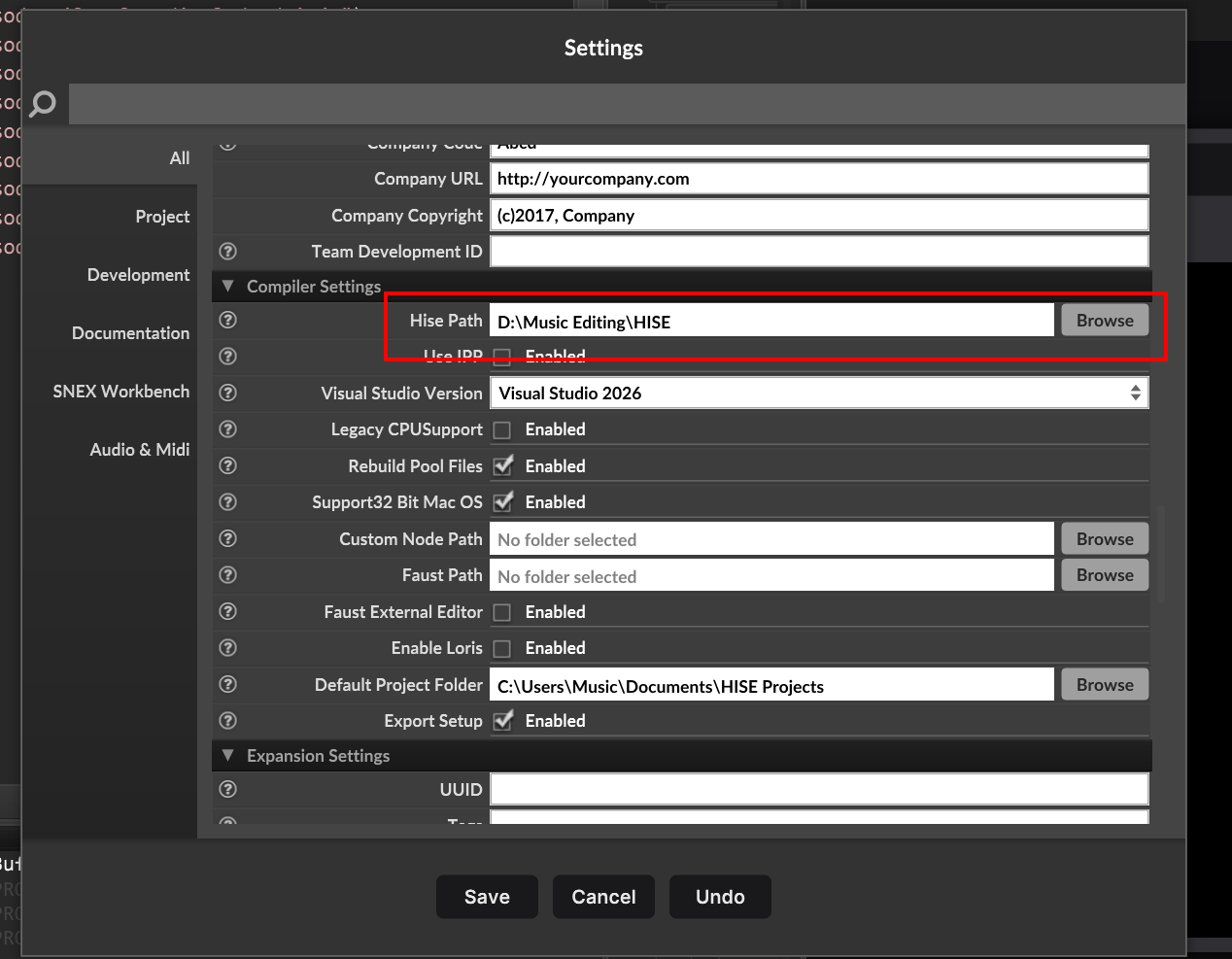Switch to the Project settings tab
Image resolution: width=1232 pixels, height=959 pixels.
(x=162, y=217)
